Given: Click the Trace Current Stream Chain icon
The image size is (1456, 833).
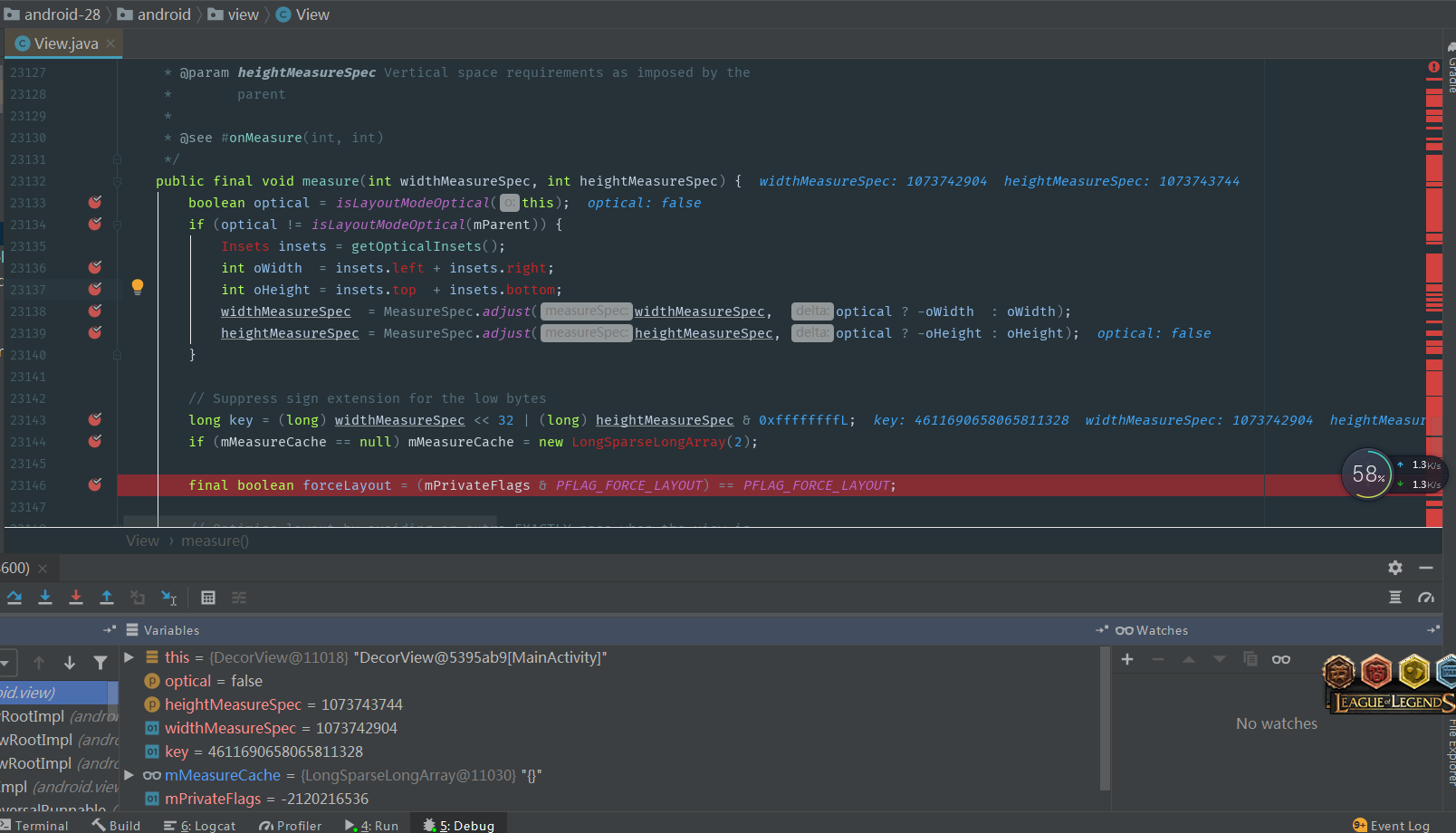Looking at the screenshot, I should [x=239, y=598].
